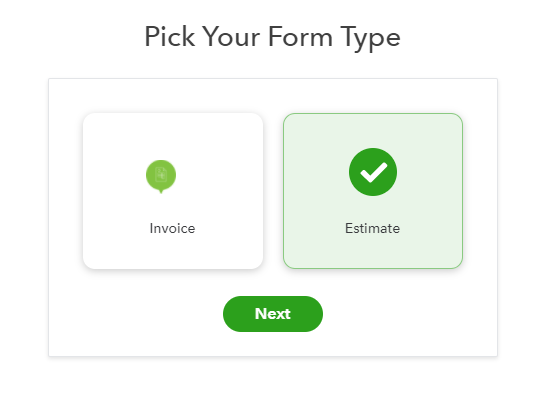The height and width of the screenshot is (397, 554).
Task: Deselect the checked Estimate option
Action: click(373, 191)
